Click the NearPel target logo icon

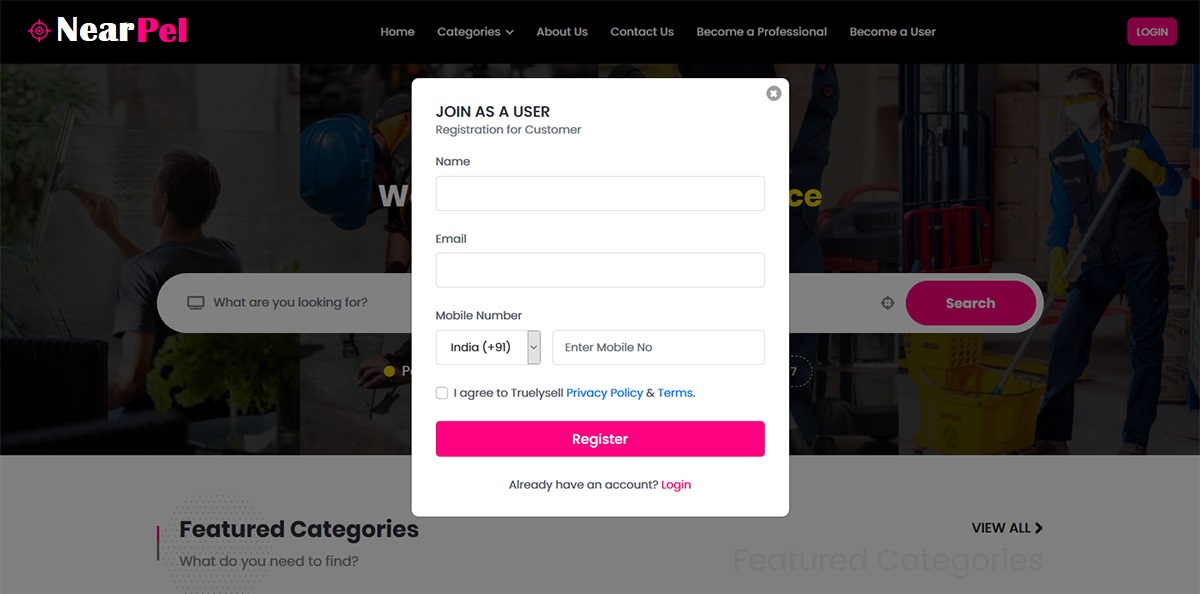tap(39, 31)
